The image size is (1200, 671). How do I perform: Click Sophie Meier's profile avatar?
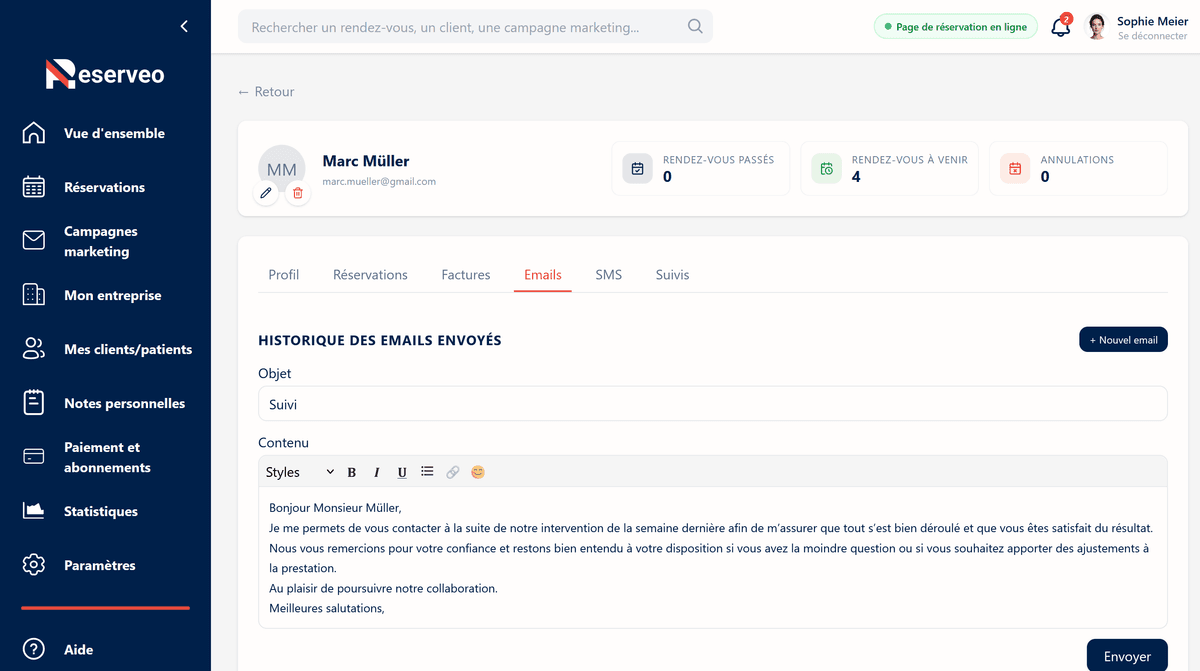[1097, 27]
